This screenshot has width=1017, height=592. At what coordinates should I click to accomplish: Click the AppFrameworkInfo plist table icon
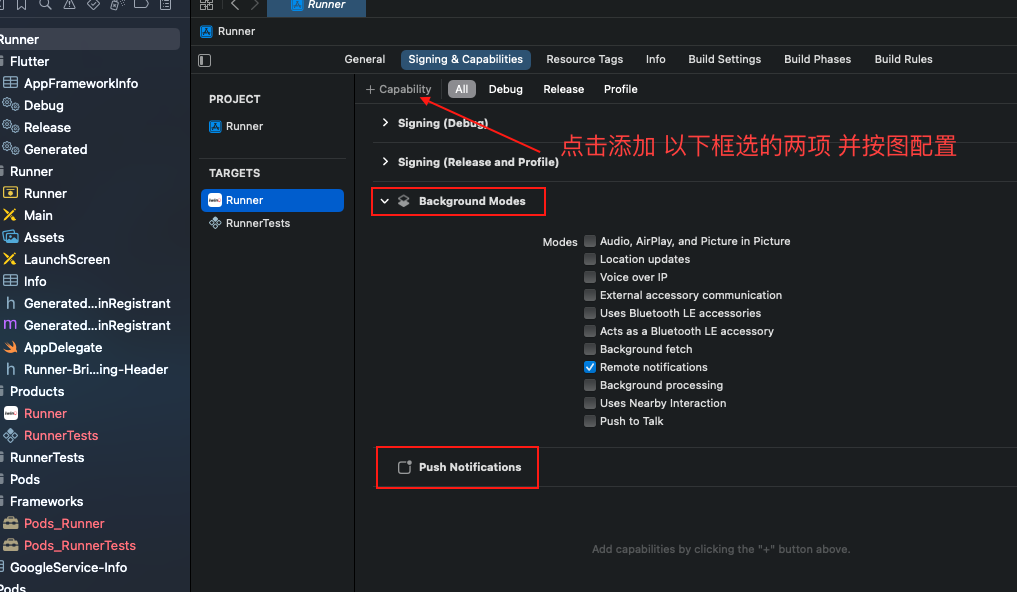pos(10,83)
